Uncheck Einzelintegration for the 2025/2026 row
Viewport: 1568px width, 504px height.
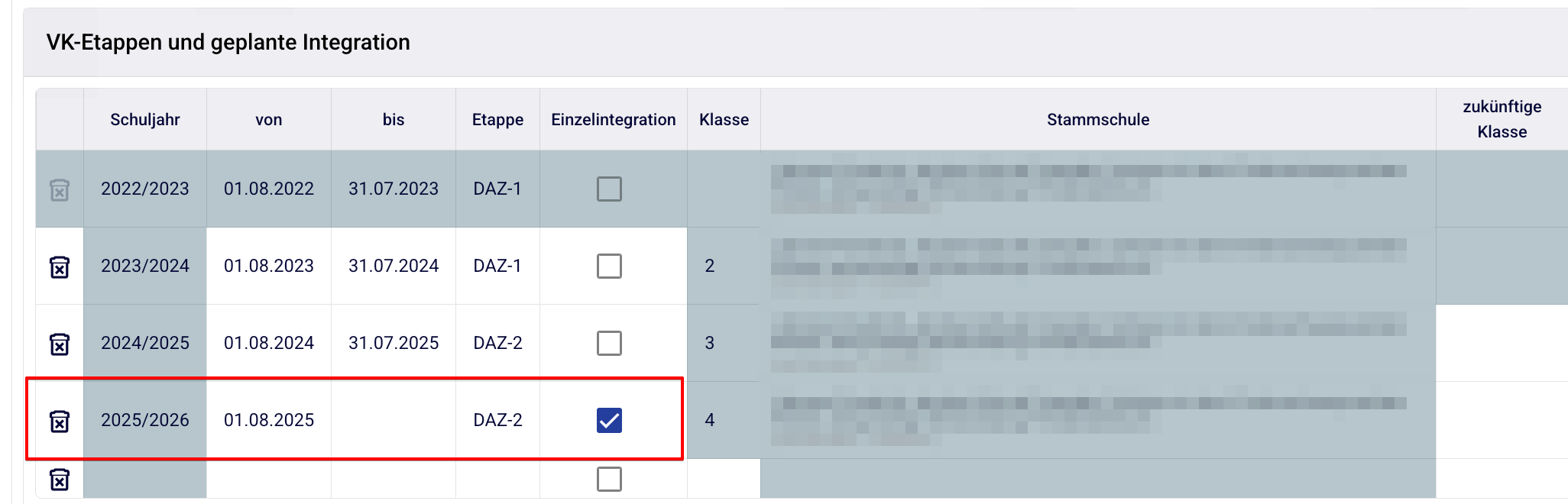coord(609,420)
